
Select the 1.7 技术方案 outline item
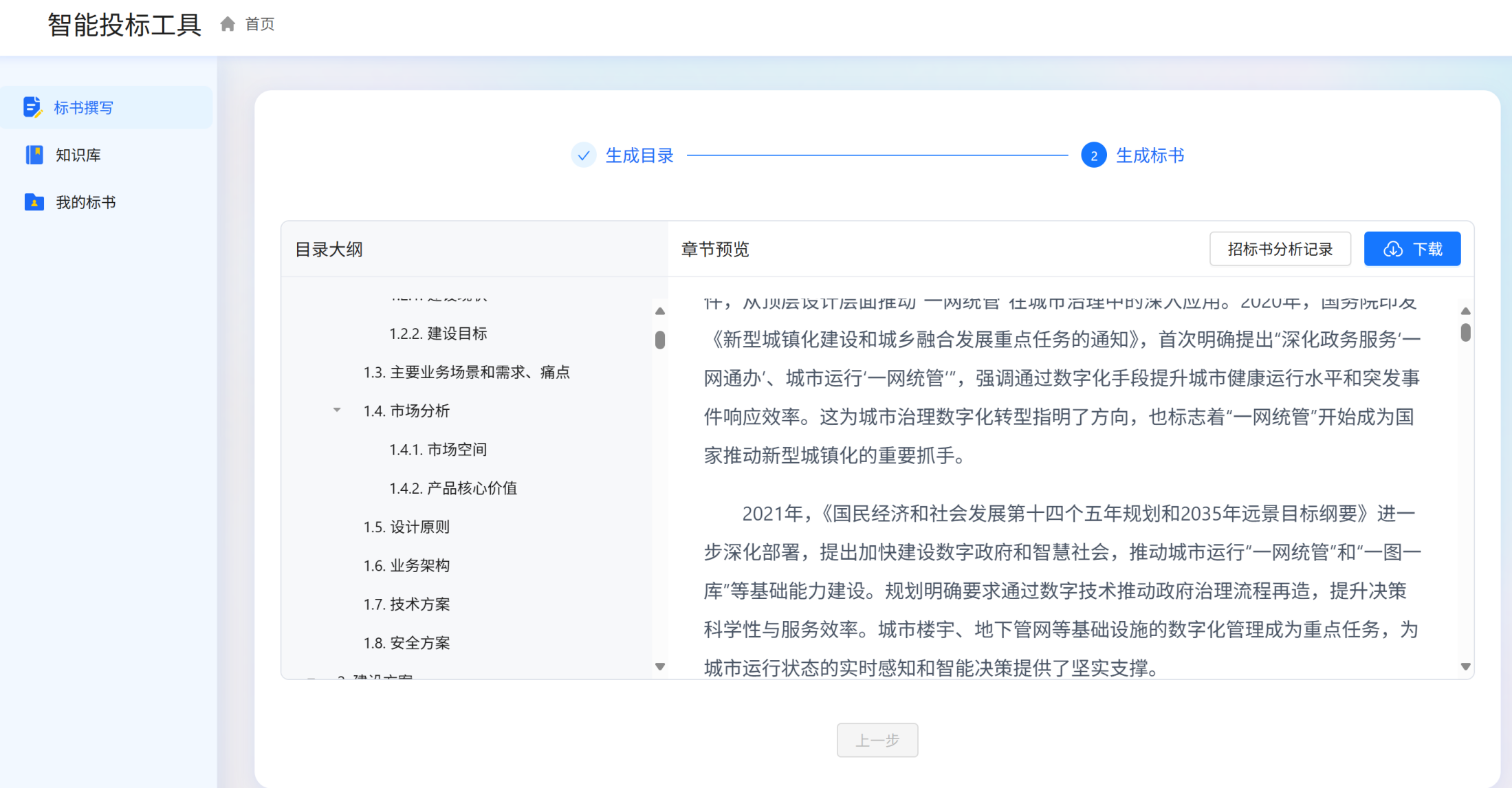click(408, 604)
